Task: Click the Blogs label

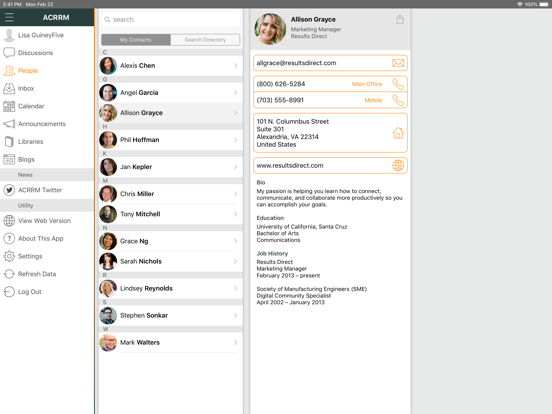Action: [x=26, y=159]
